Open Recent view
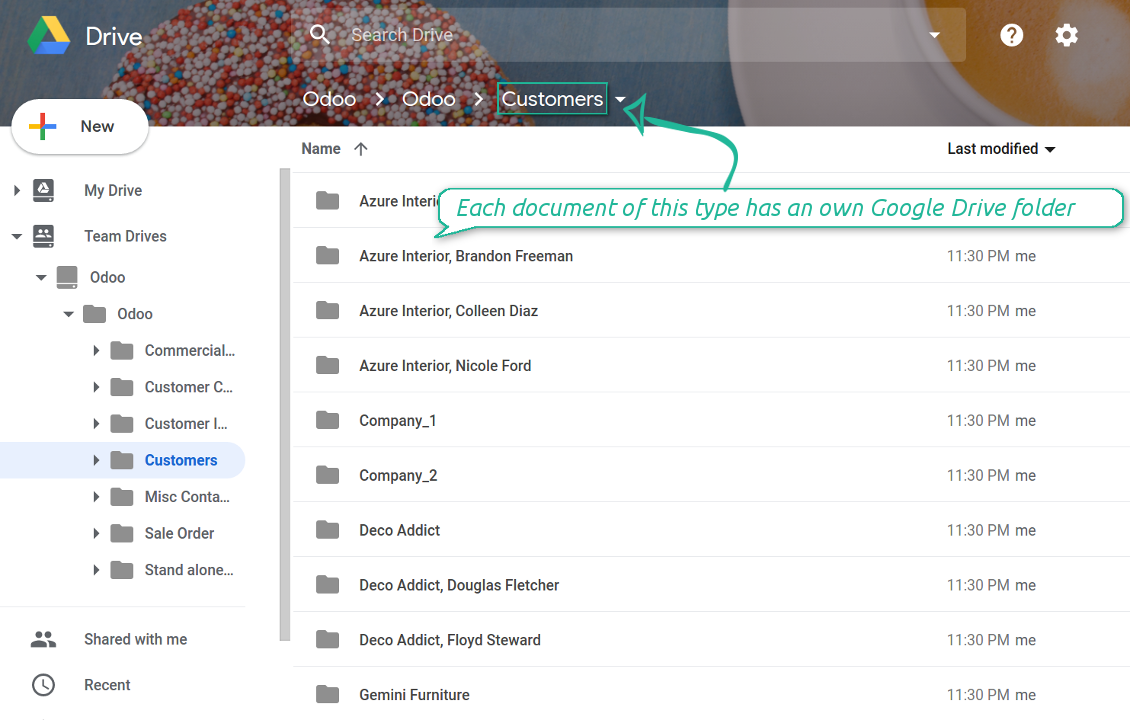Screen dimensions: 1130x720 click(x=107, y=685)
